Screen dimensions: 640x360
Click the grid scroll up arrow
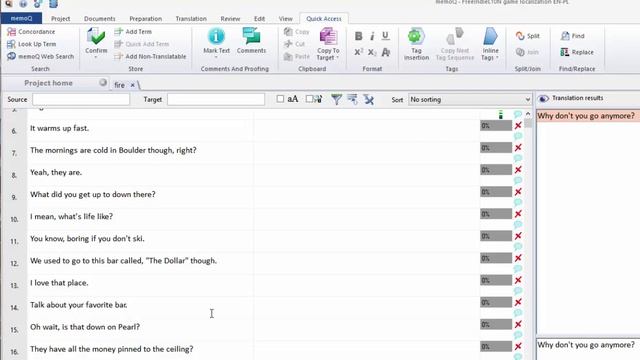[x=528, y=114]
